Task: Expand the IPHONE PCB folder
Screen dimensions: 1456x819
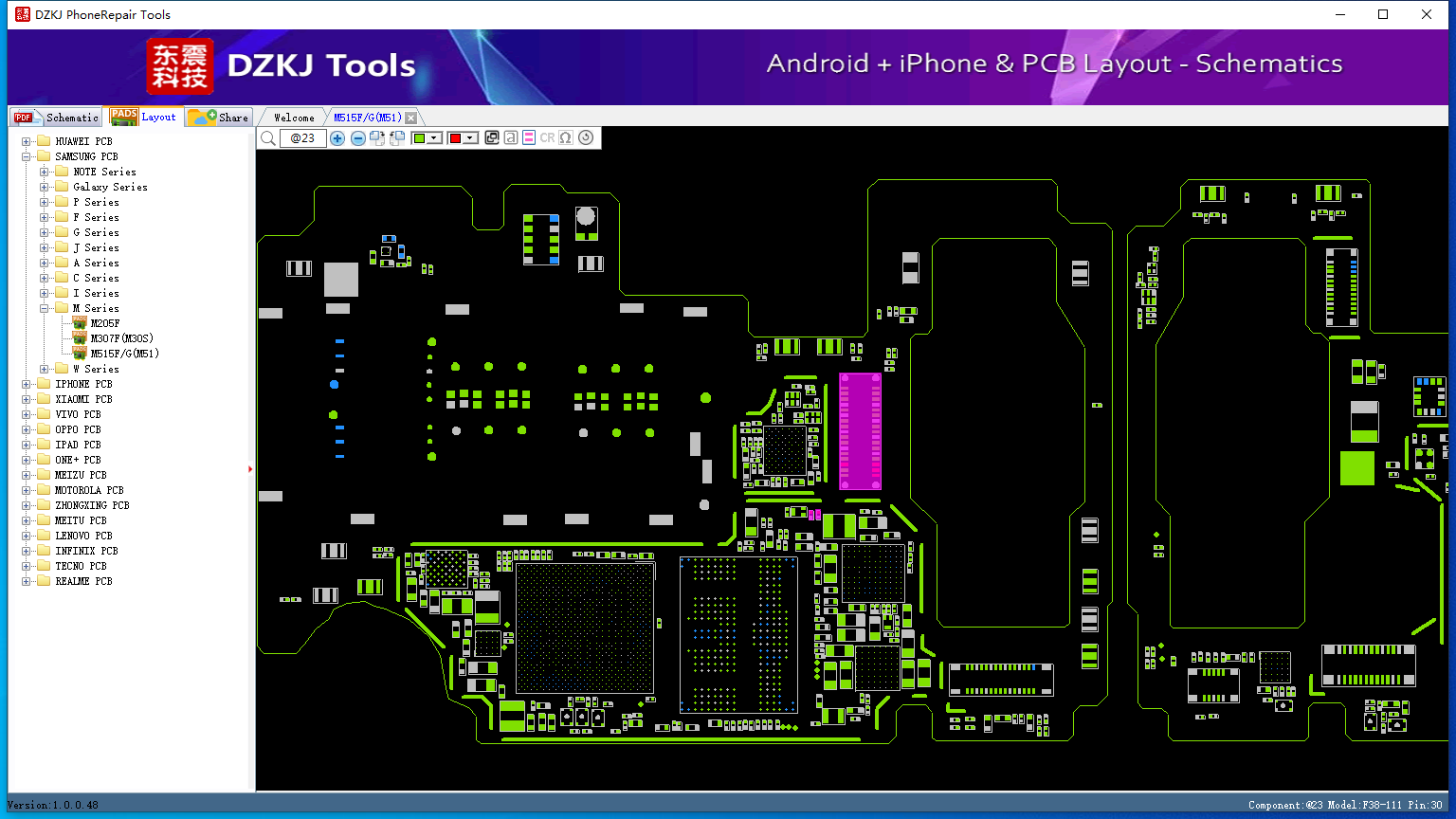Action: pos(26,384)
